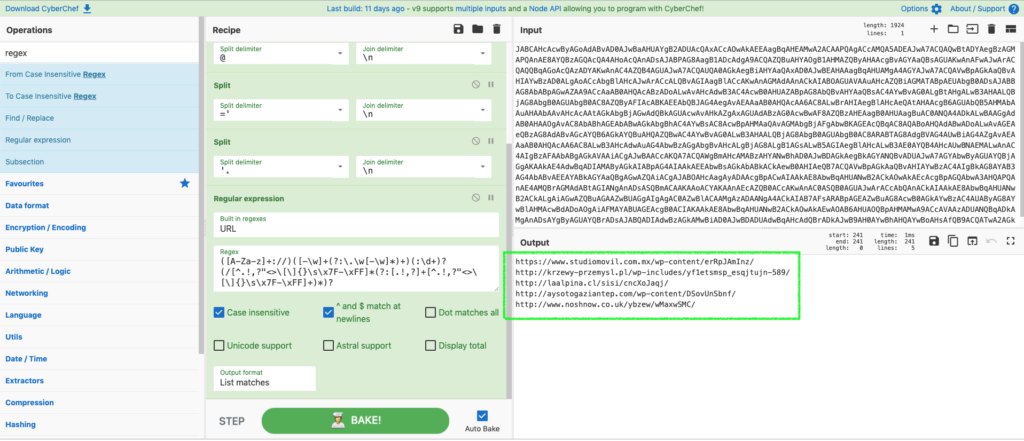Screen dimensions: 1024x441
Task: Clear recipe with trash icon
Action: pyautogui.click(x=496, y=30)
